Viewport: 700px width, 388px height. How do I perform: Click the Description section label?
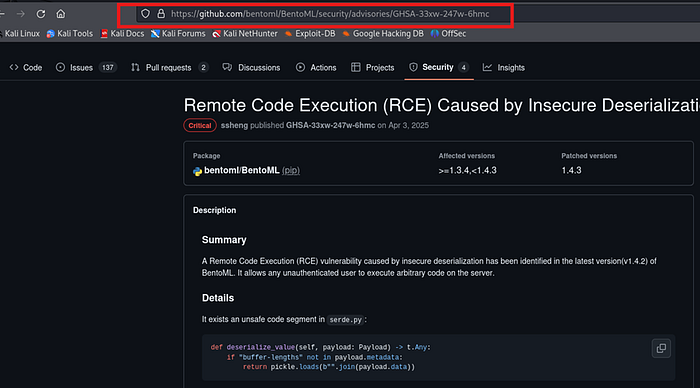coord(214,210)
